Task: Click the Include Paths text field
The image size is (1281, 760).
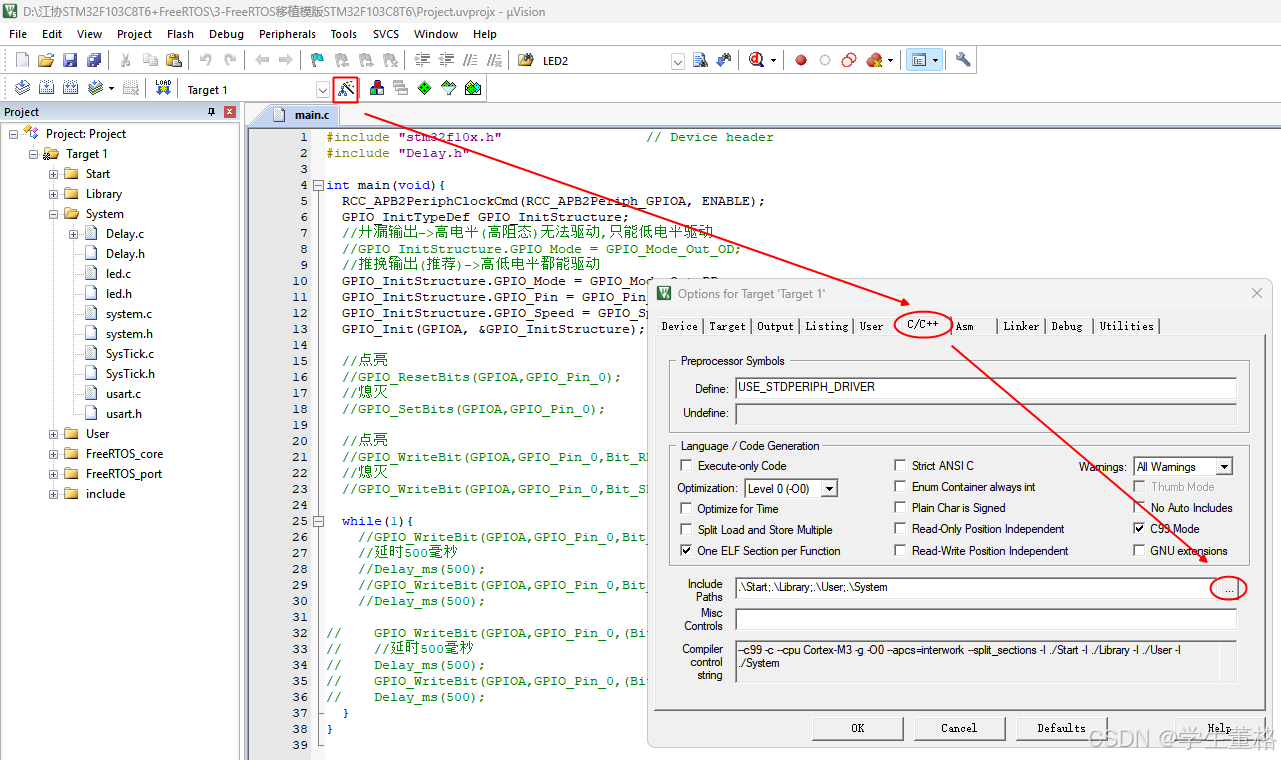Action: click(x=976, y=588)
